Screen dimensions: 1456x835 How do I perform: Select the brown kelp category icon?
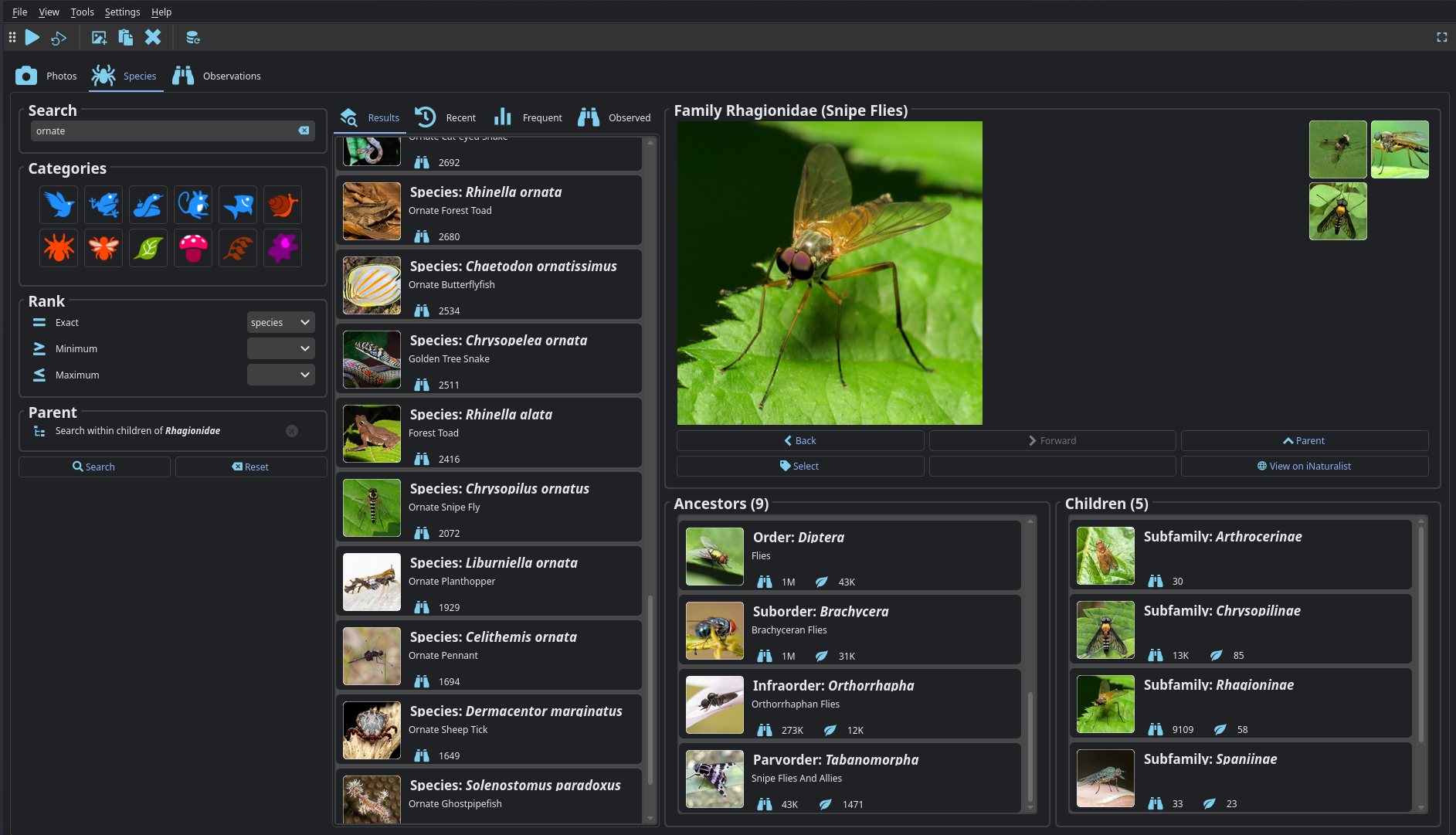coord(238,248)
